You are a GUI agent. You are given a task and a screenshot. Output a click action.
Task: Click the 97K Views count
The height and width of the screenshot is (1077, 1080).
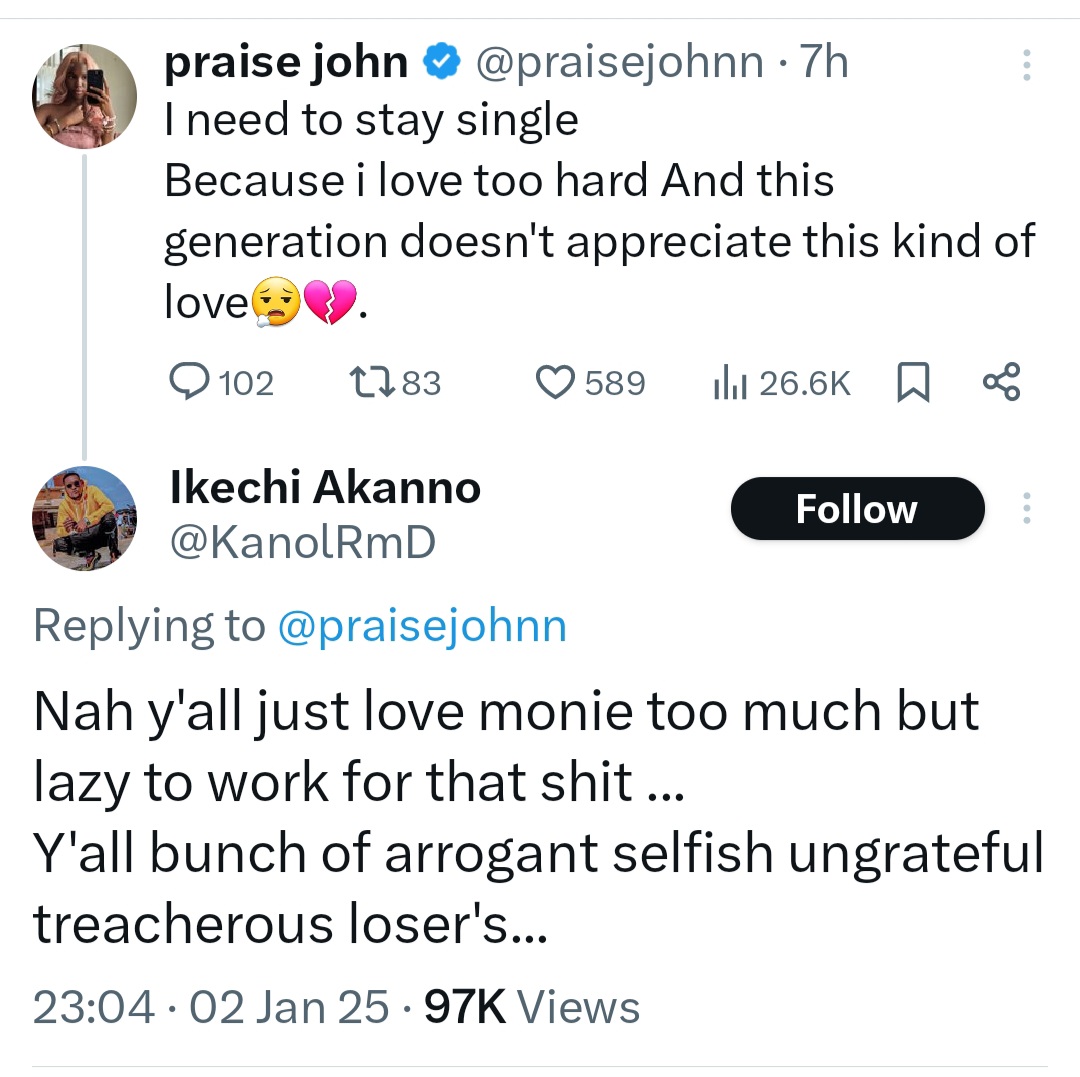(532, 1006)
